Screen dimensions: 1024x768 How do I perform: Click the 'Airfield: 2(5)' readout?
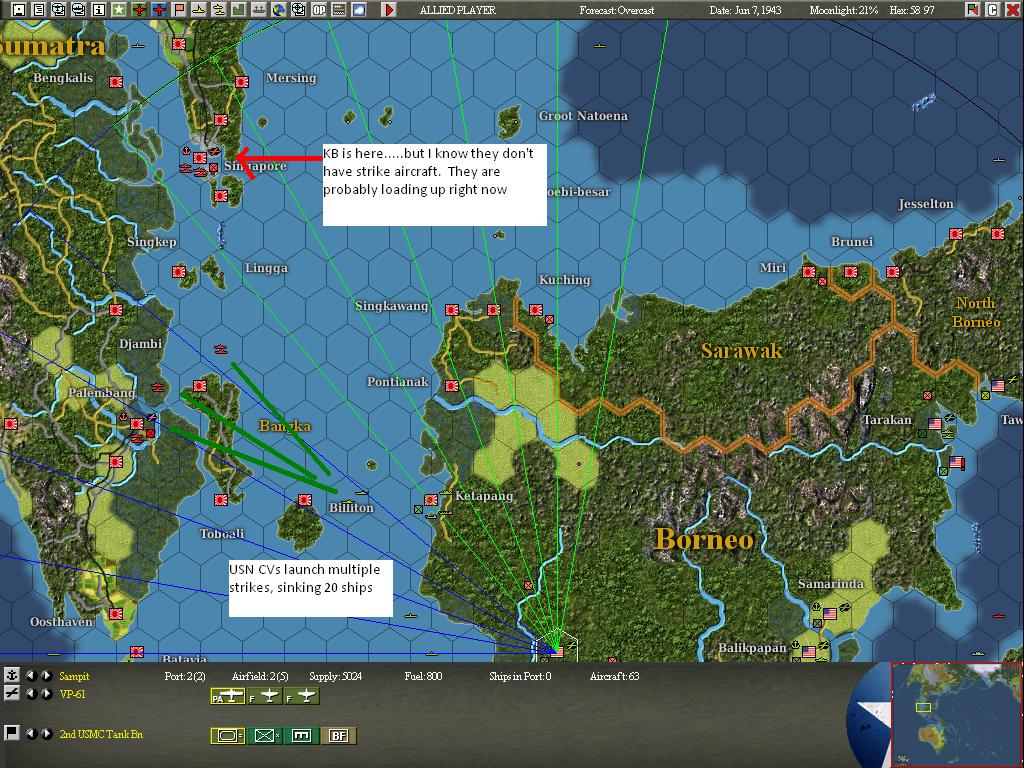260,676
